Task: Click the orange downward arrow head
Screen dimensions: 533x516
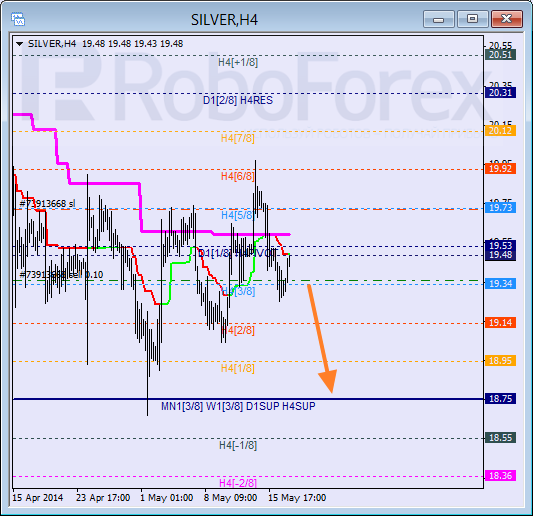Action: (x=328, y=381)
